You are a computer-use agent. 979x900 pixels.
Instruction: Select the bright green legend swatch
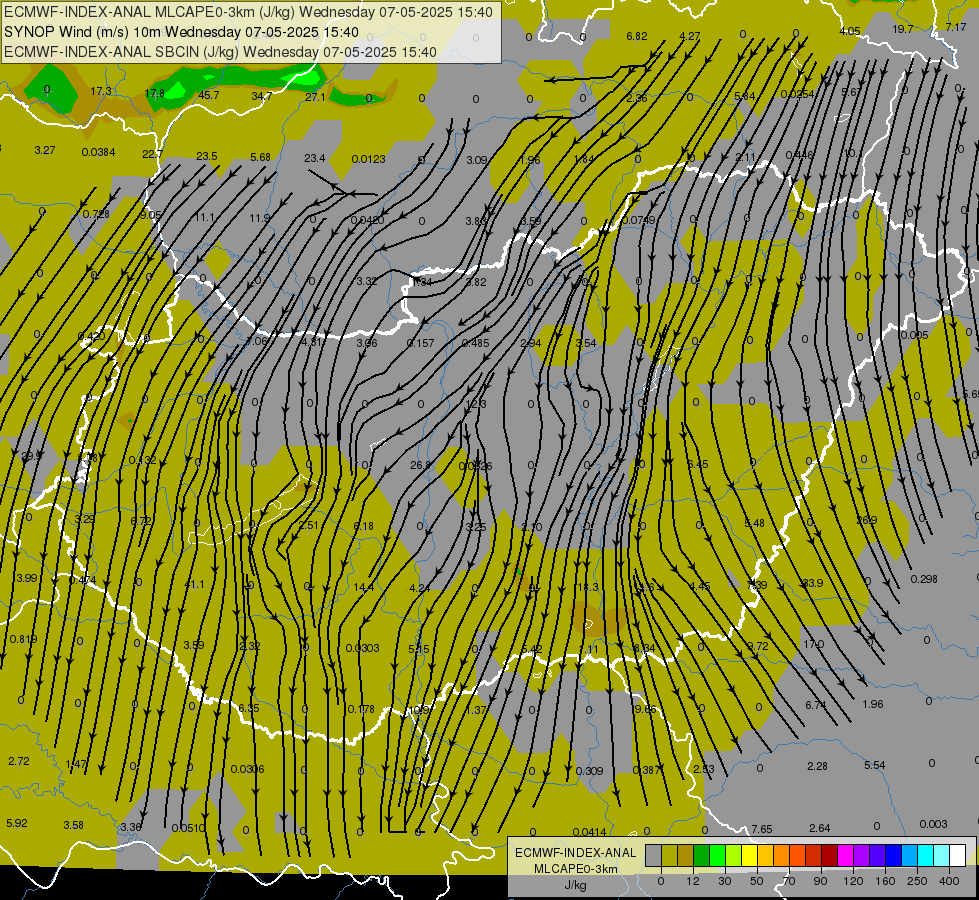pyautogui.click(x=718, y=855)
